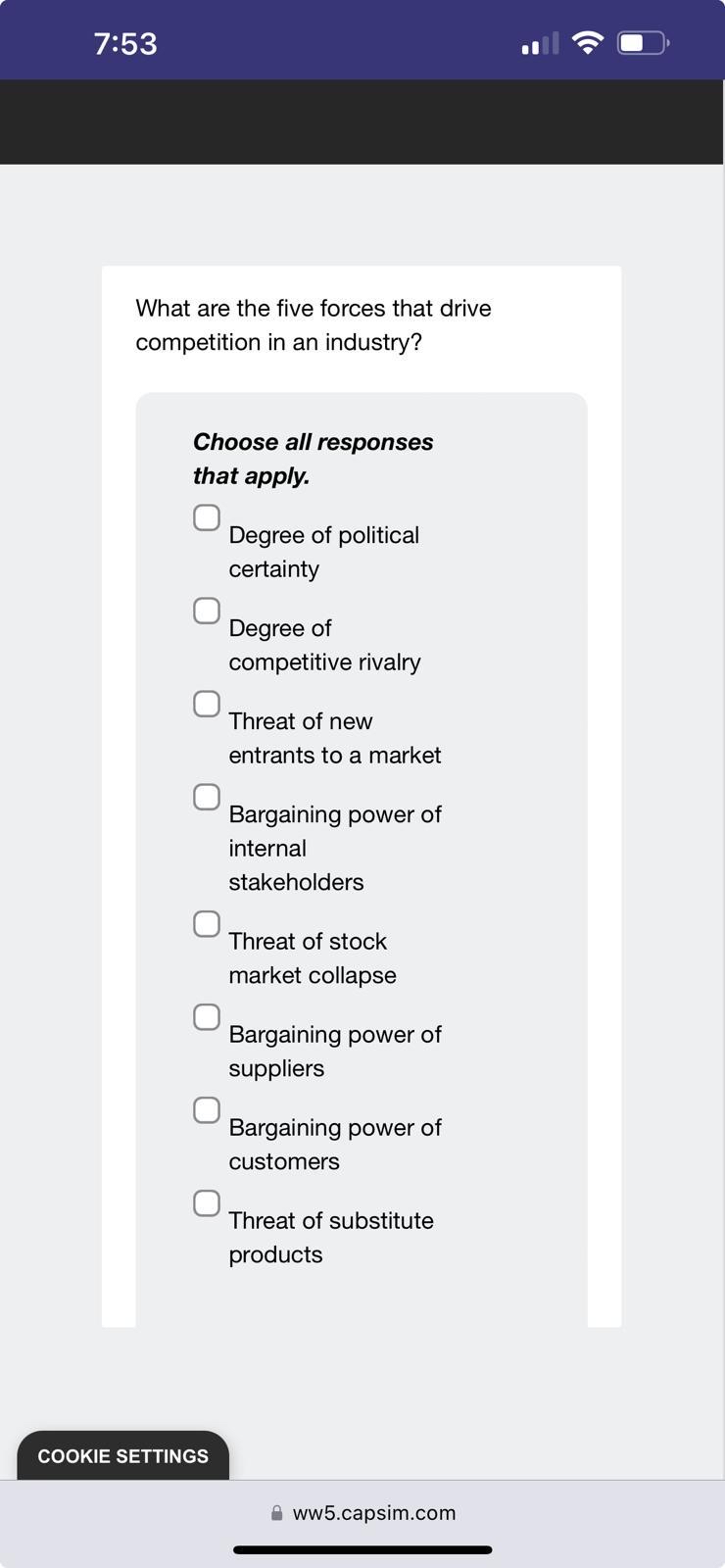Viewport: 725px width, 1568px height.
Task: Tap the cellular signal bars icon
Action: point(539,42)
